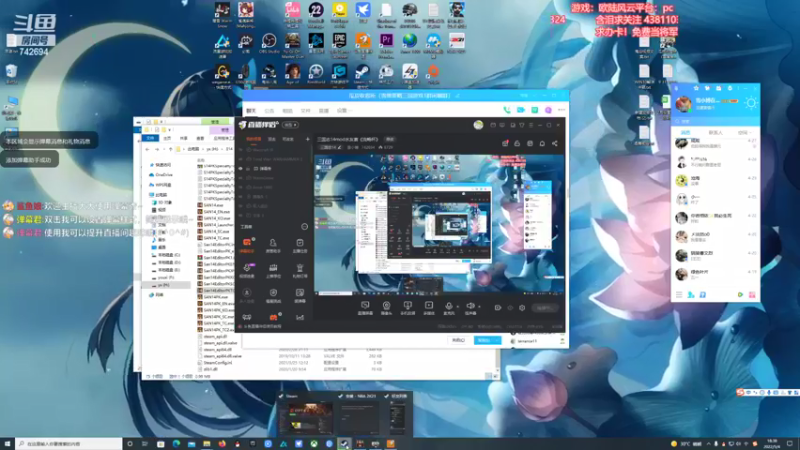This screenshot has height=450, width=800.
Task: Click the speaker icon in streaming control bar
Action: pyautogui.click(x=470, y=308)
